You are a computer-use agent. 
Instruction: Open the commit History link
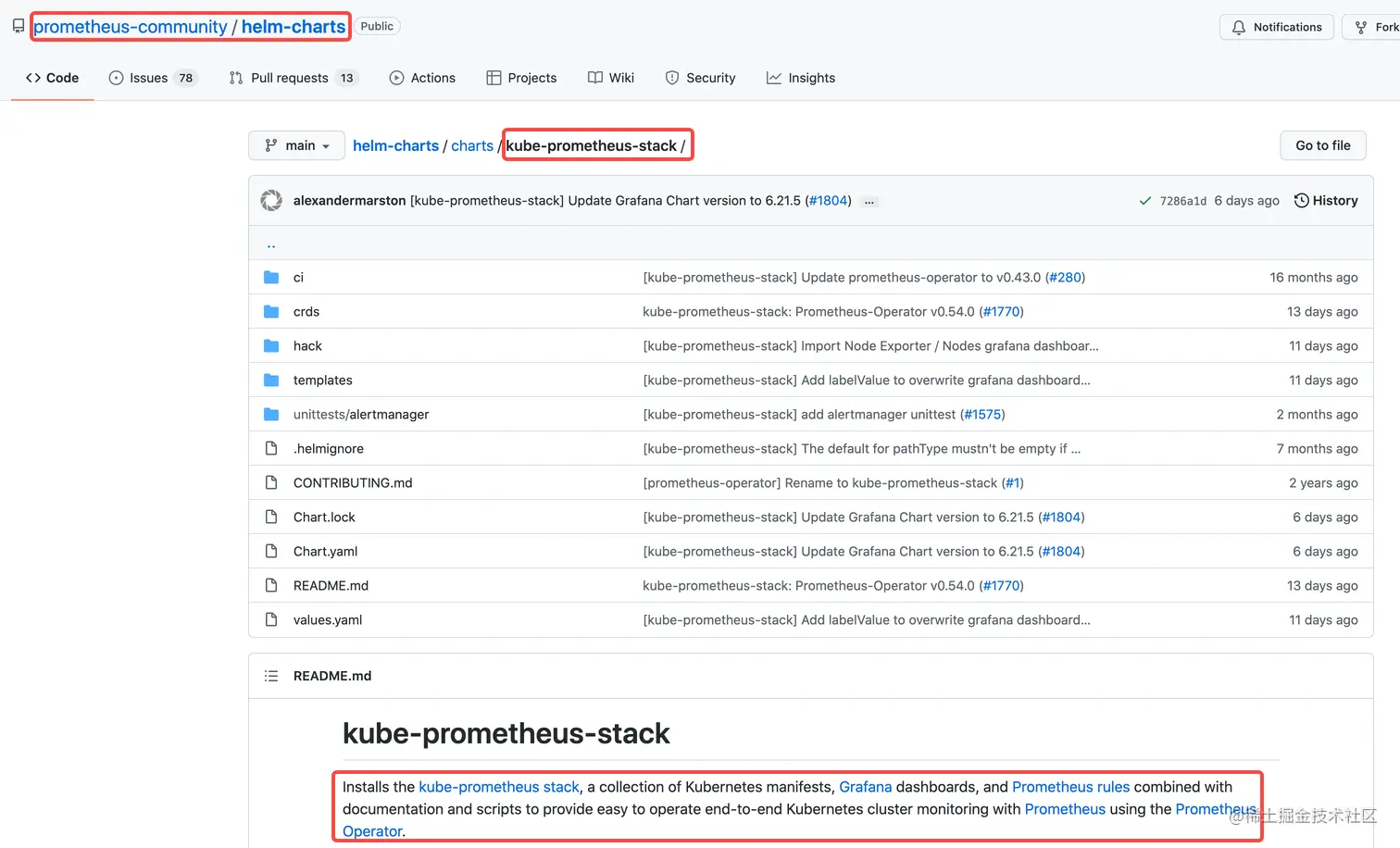coord(1326,201)
